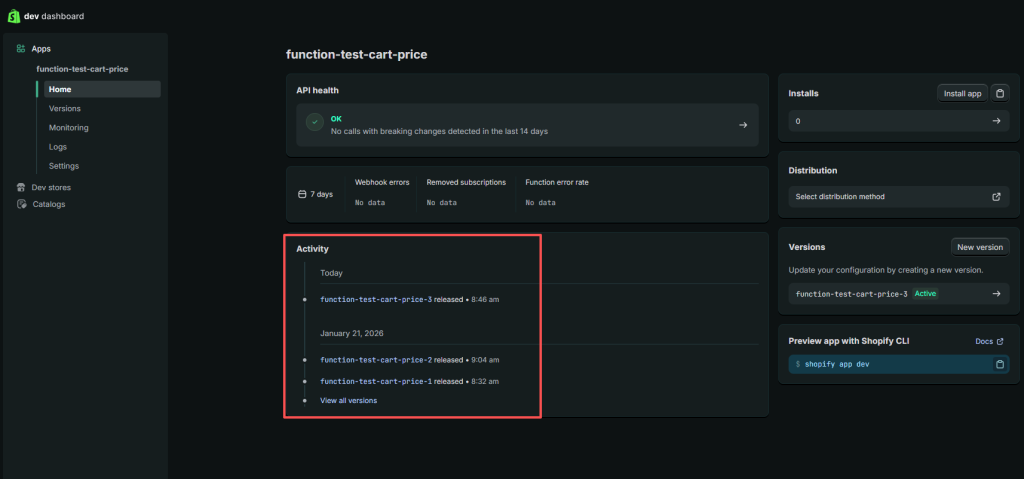Open the Versions page in sidebar
Viewport: 1024px width, 479px height.
click(x=65, y=108)
